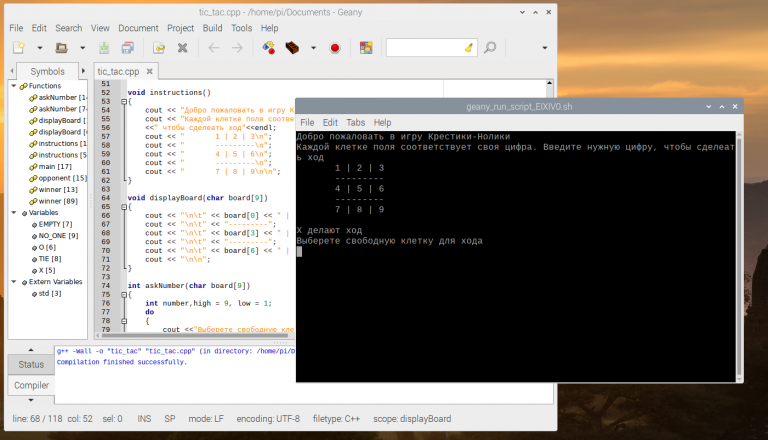Click the Compile icon in toolbar
The height and width of the screenshot is (440, 768).
[x=268, y=48]
